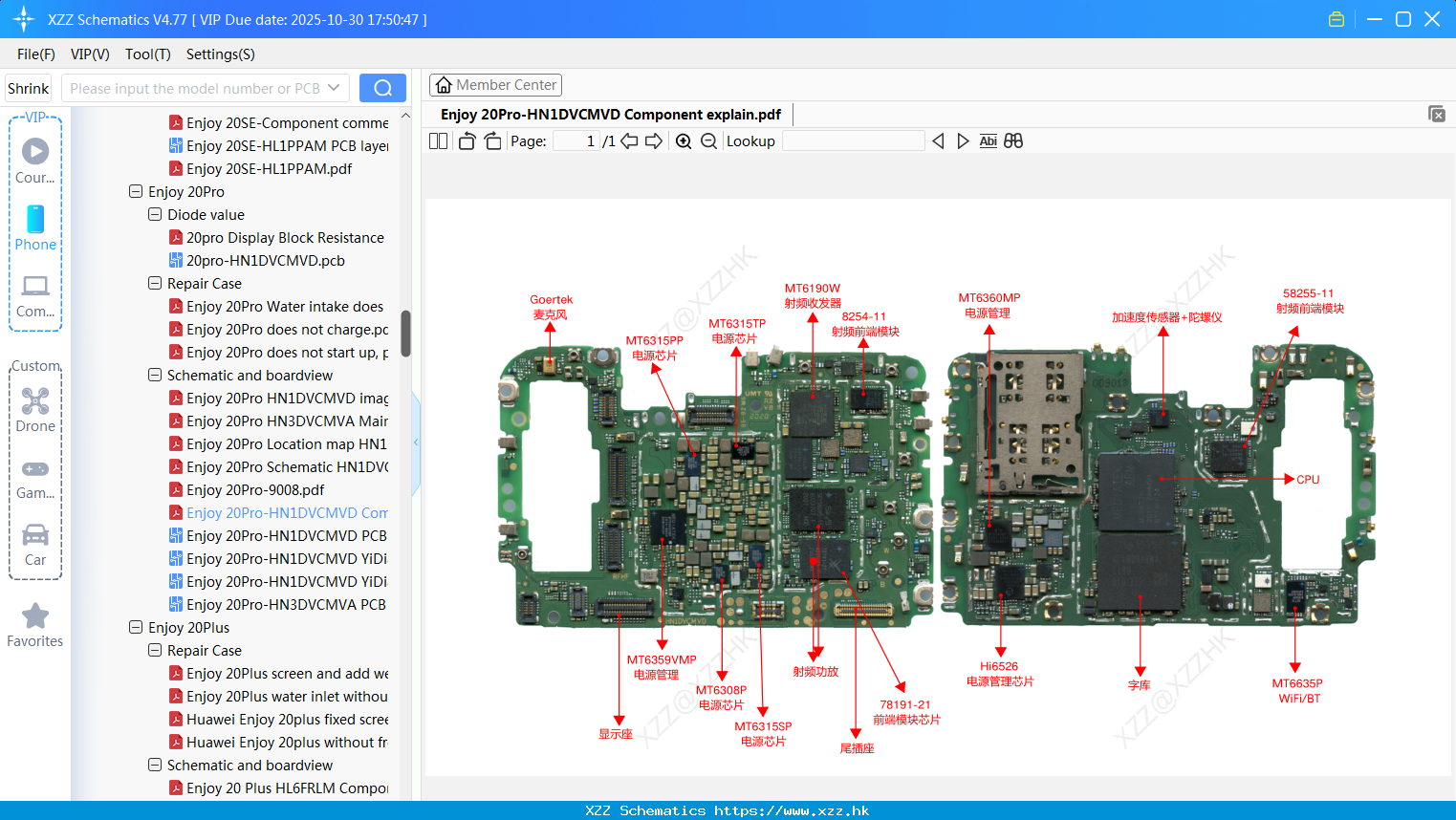
Task: Open the Settings(S) menu
Action: 221,54
